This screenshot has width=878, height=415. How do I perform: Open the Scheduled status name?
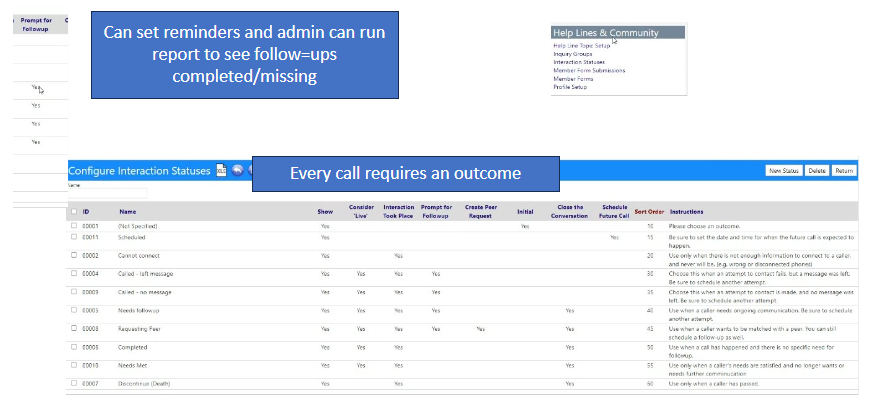click(130, 237)
